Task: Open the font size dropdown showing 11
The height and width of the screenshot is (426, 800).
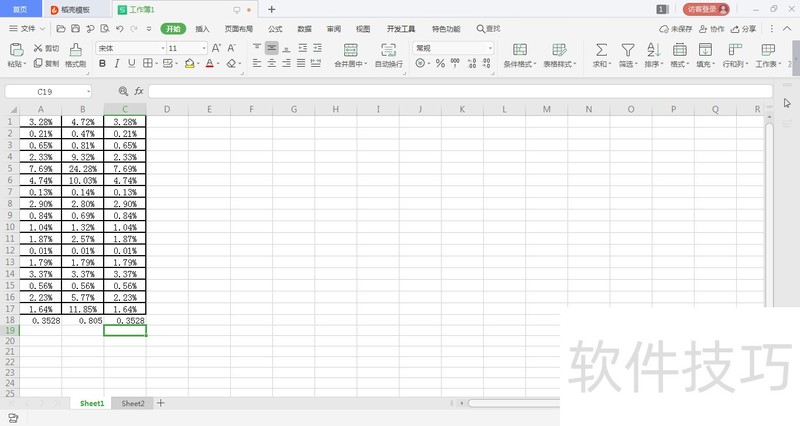Action: point(204,48)
